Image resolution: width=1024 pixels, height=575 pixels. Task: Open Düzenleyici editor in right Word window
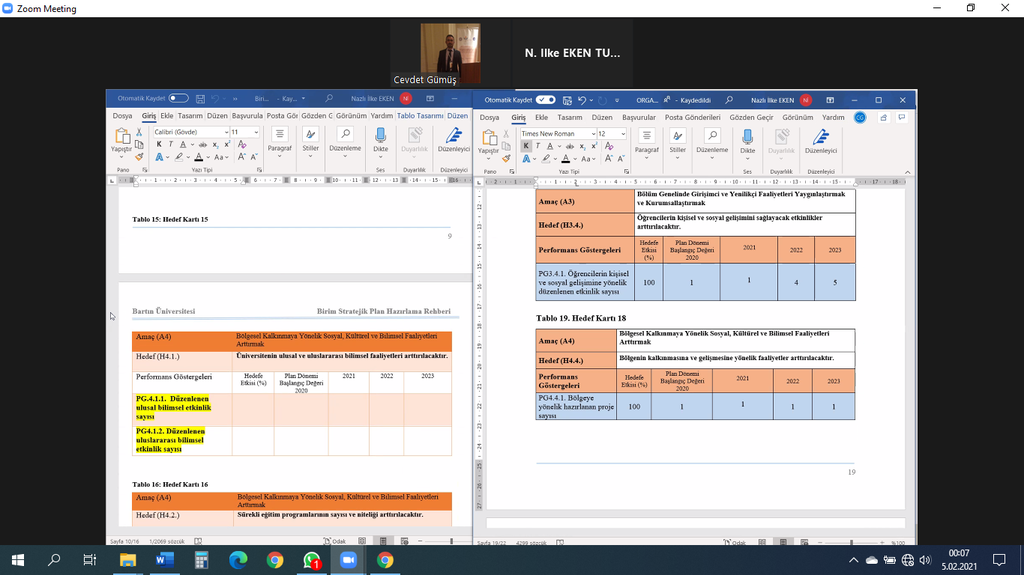(820, 141)
